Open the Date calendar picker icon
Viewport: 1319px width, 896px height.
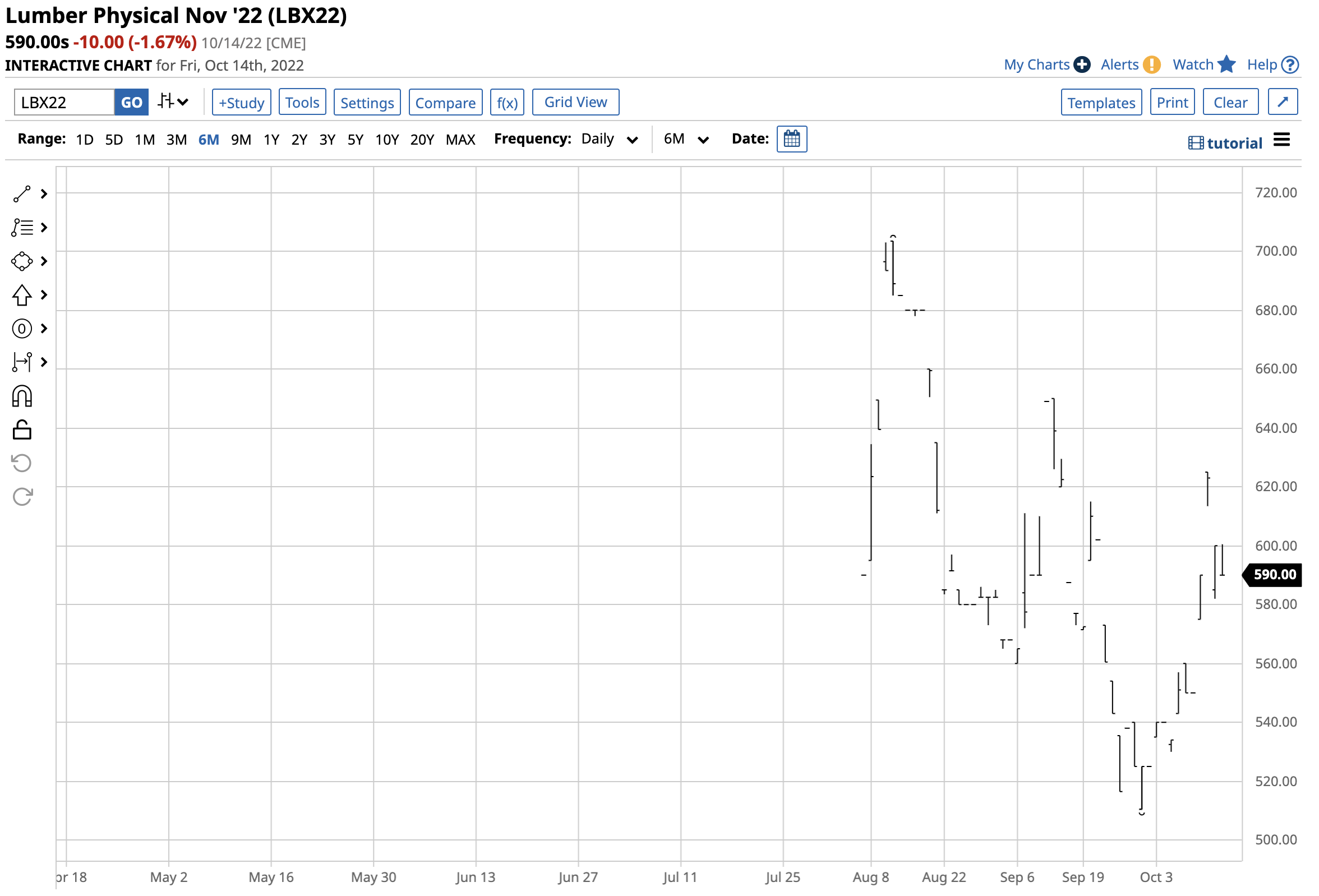click(792, 139)
